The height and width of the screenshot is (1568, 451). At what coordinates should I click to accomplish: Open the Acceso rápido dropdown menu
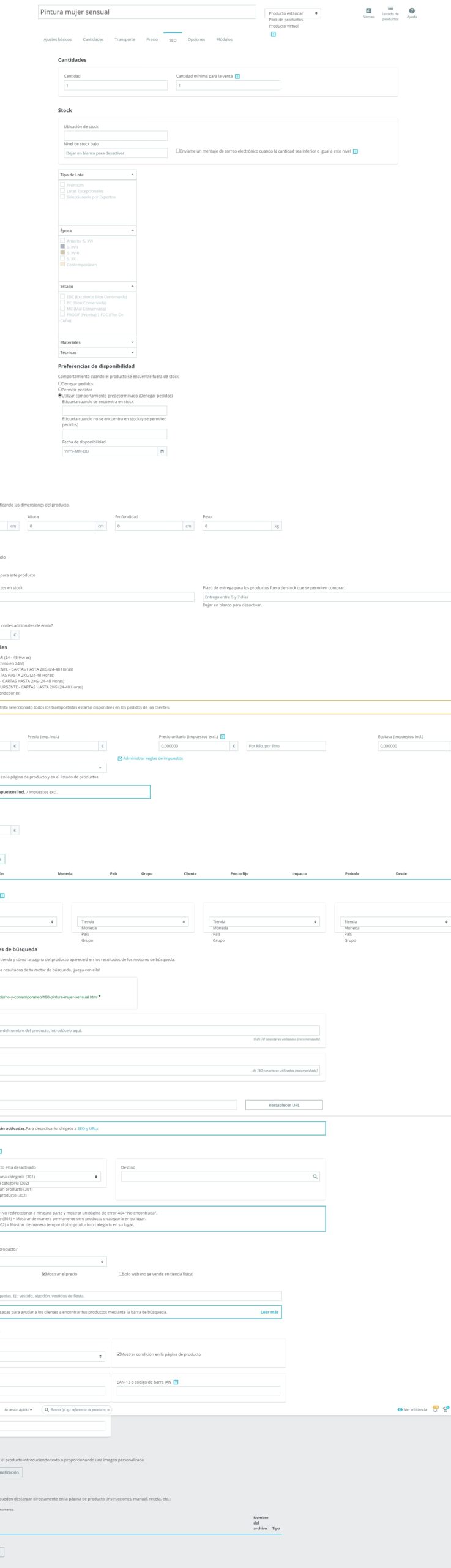pyautogui.click(x=18, y=1409)
